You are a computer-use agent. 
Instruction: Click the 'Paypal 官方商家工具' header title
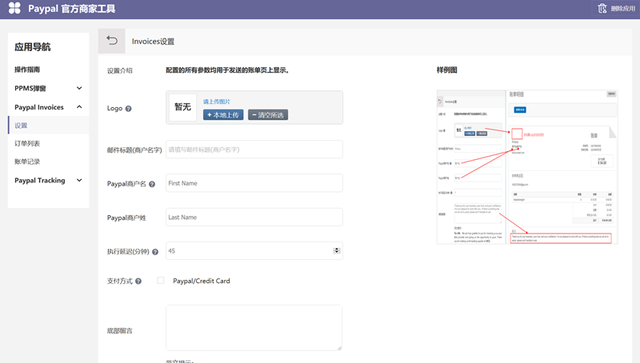71,9
